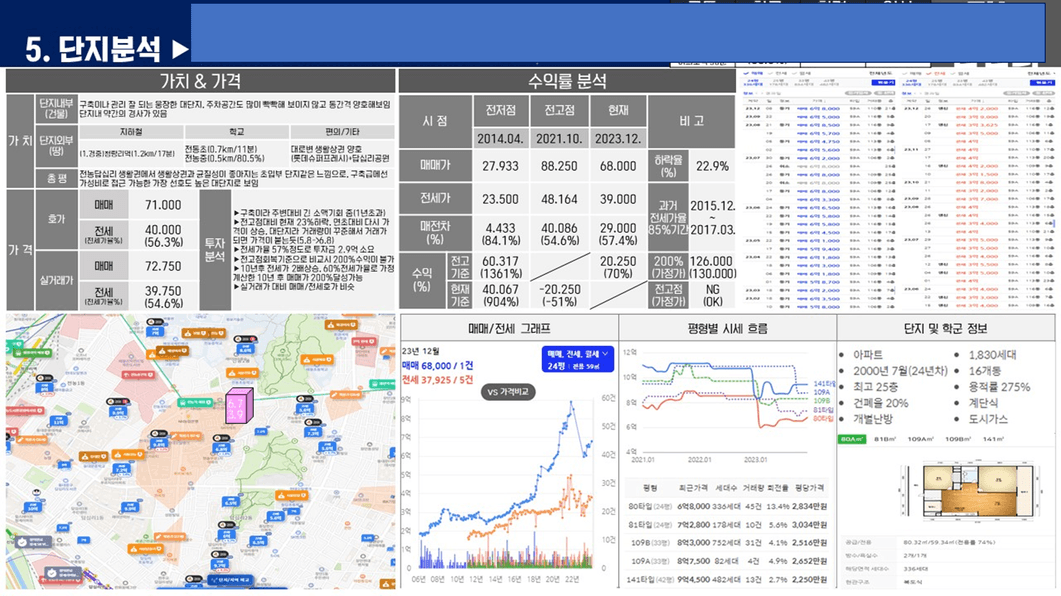Click the 23년 12월 label above the chart
Image resolution: width=1061 pixels, height=596 pixels.
(420, 351)
